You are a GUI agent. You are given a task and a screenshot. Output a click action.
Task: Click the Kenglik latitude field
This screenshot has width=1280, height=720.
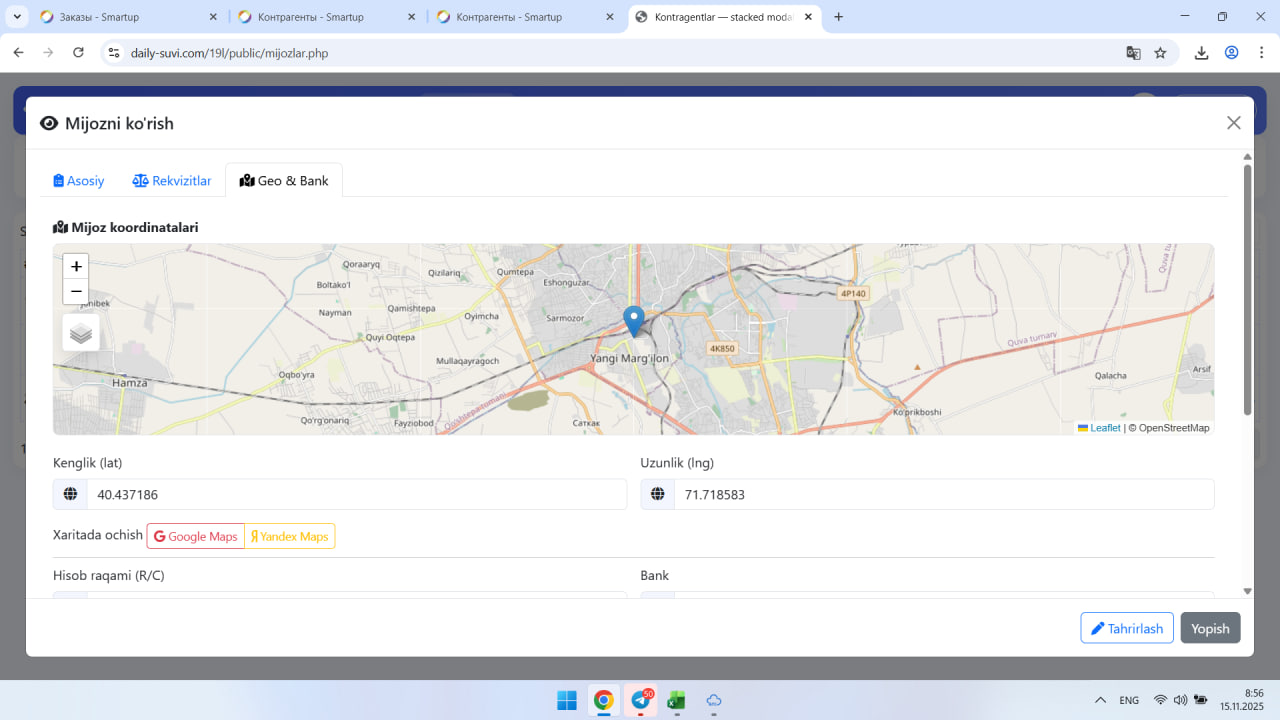pyautogui.click(x=356, y=495)
